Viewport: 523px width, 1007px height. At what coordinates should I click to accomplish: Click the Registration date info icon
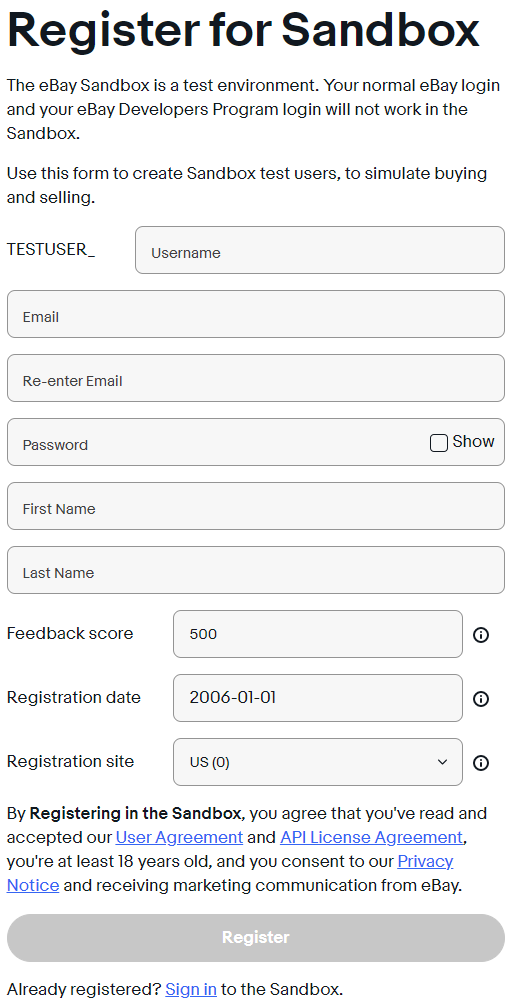coord(481,699)
